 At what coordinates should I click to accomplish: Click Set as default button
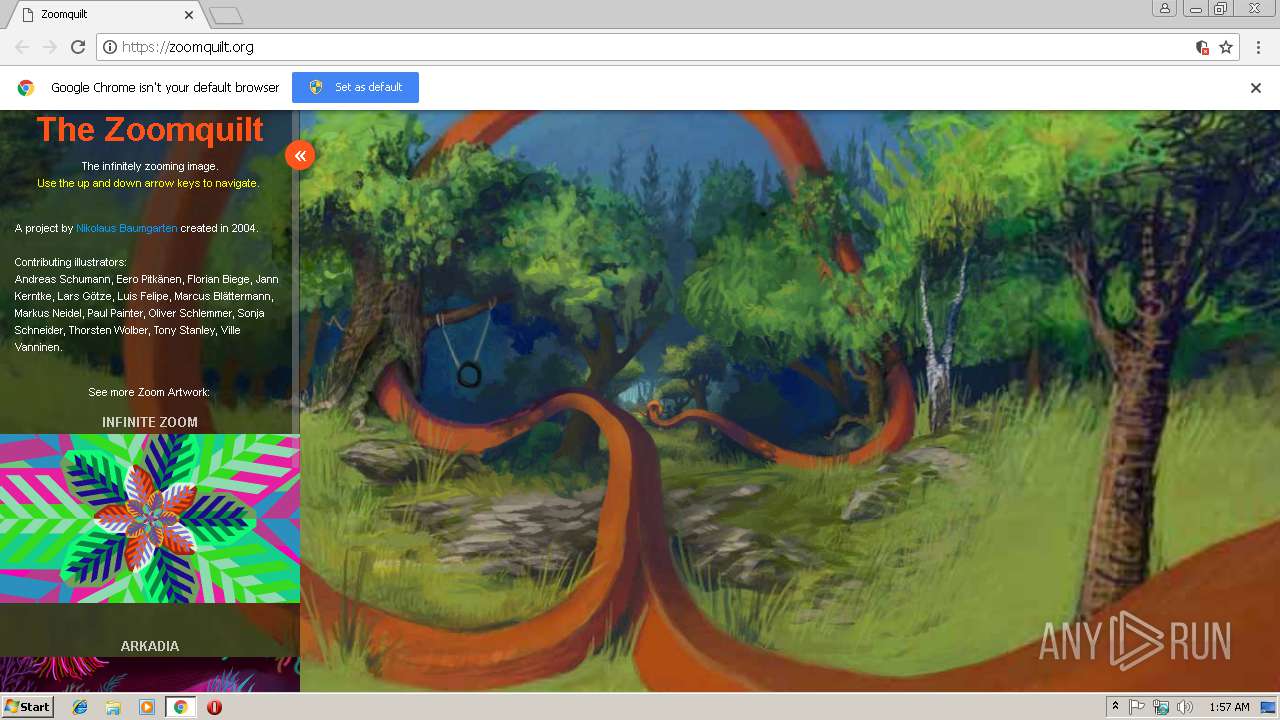[355, 87]
